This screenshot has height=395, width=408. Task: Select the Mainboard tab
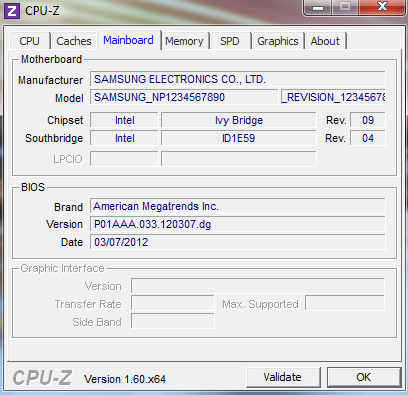point(129,40)
